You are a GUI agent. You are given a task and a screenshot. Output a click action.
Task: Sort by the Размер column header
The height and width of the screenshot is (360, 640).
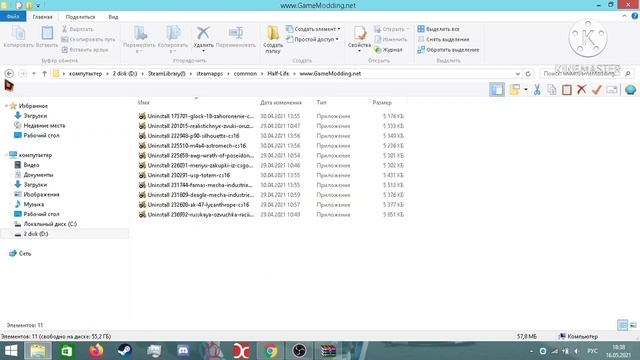(382, 103)
